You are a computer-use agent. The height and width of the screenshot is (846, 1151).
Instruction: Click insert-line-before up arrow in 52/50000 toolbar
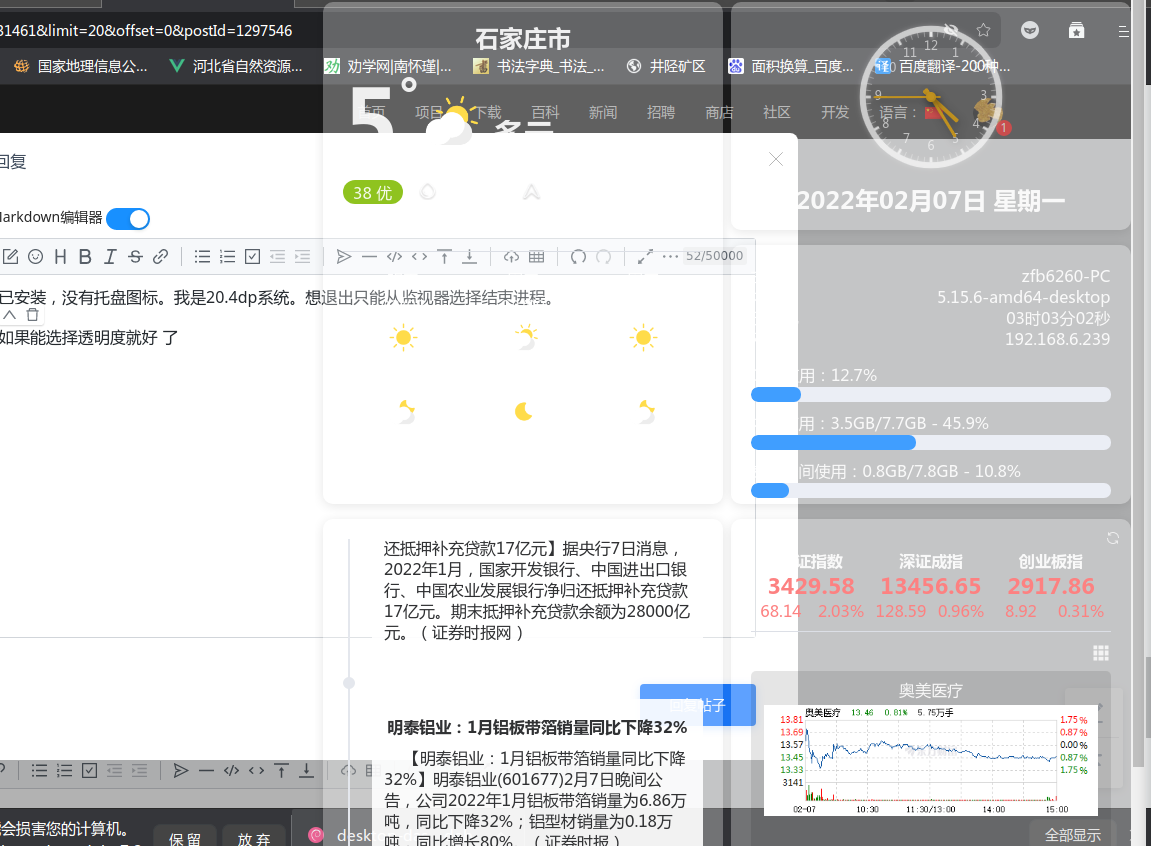[x=444, y=256]
